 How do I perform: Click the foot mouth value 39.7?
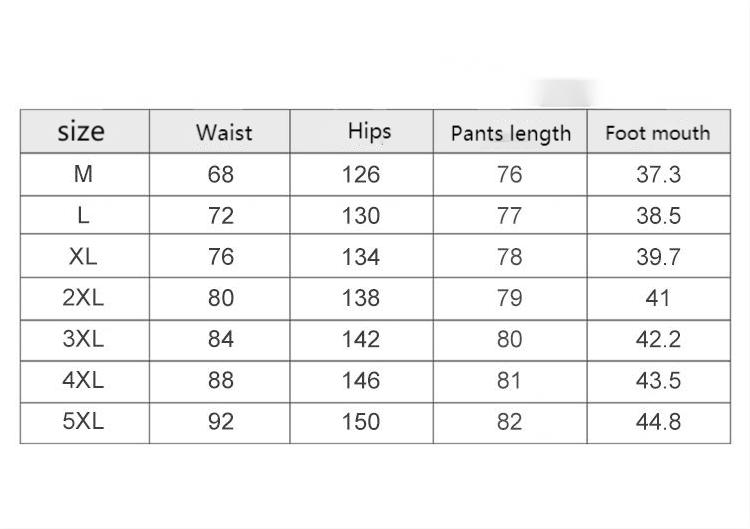pos(658,256)
